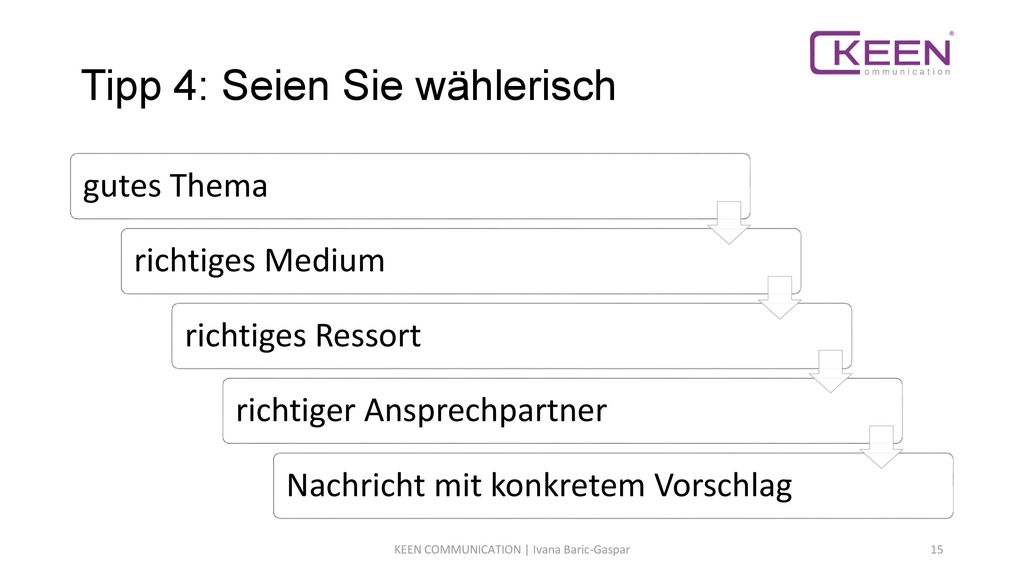Click the slide title 'Tipp 4: Seien Sie wählerisch'
The image size is (1024, 576).
click(348, 86)
